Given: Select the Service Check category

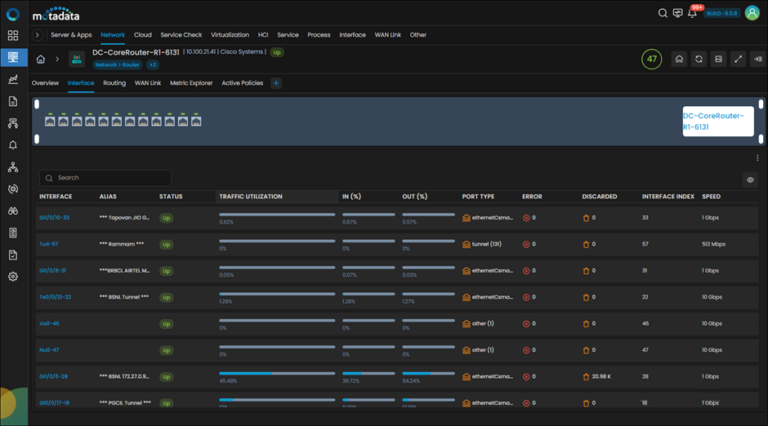Looking at the screenshot, I should [181, 35].
